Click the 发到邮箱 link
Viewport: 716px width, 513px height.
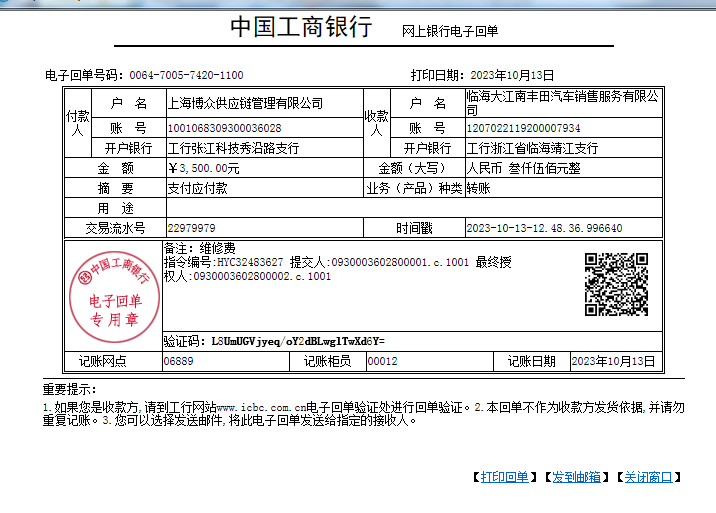point(576,477)
